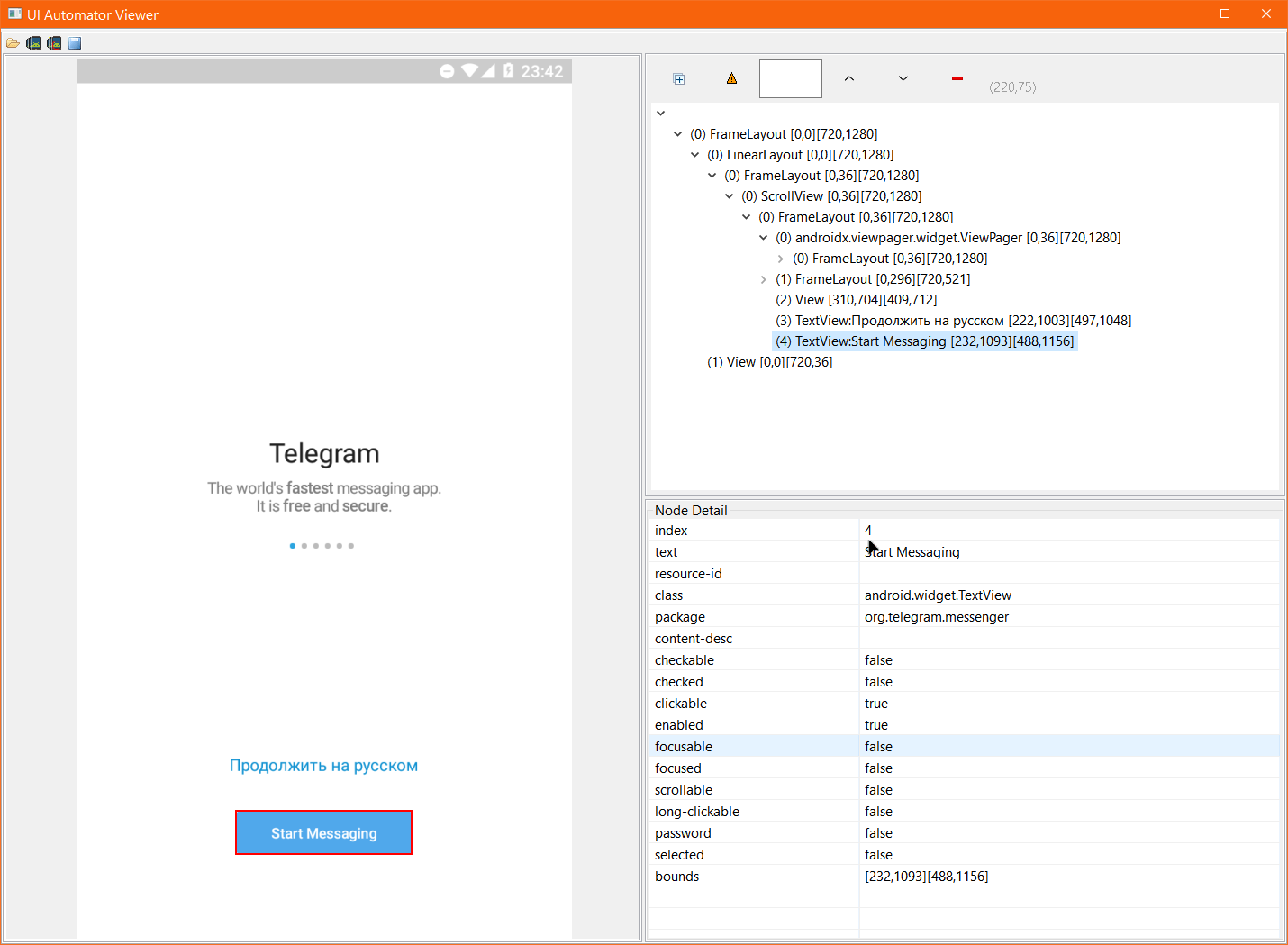Screen dimensions: 1288x945
Task: Click the previous search result up arrow
Action: pyautogui.click(x=848, y=79)
